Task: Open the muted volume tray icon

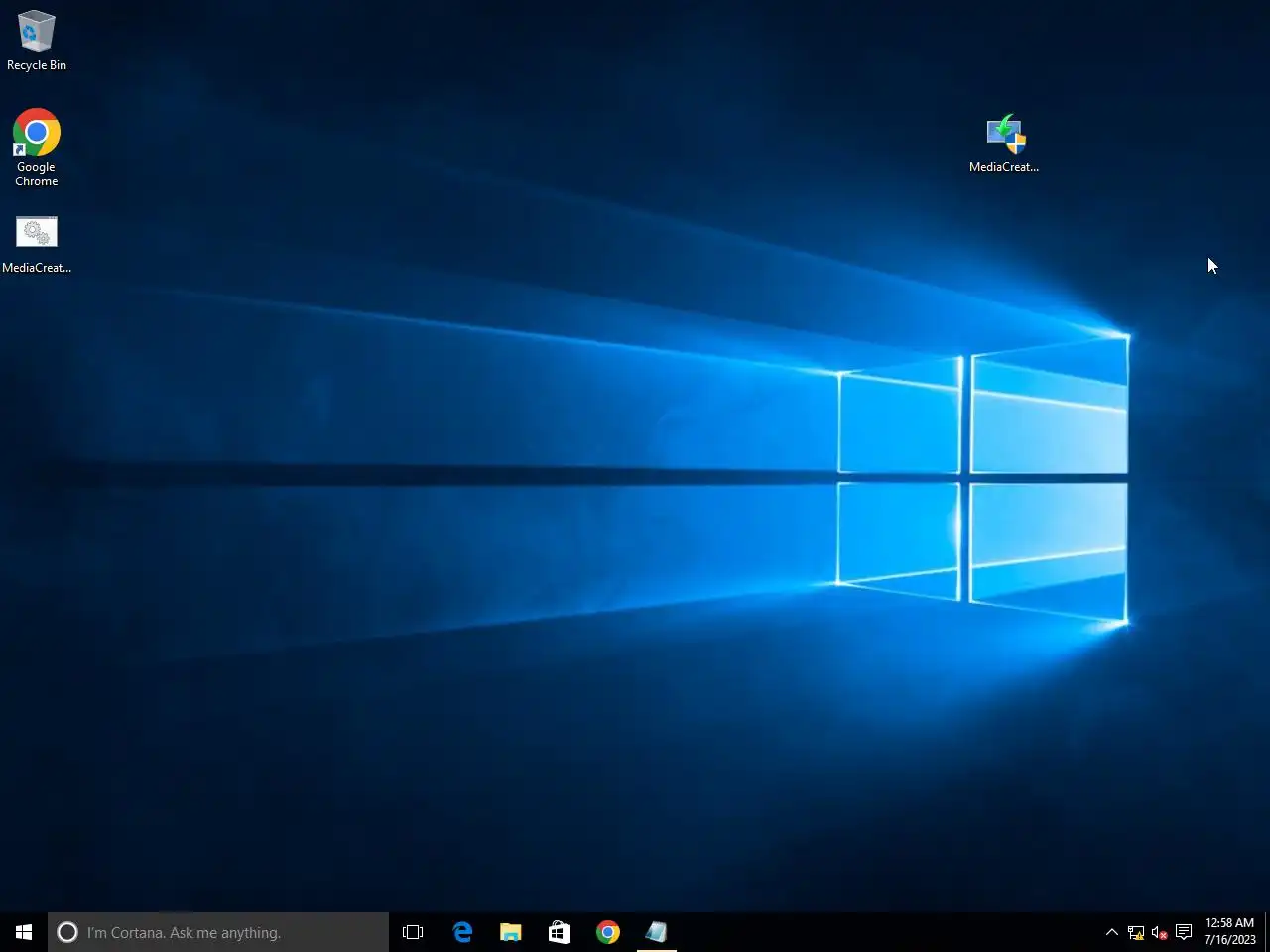Action: [x=1159, y=932]
